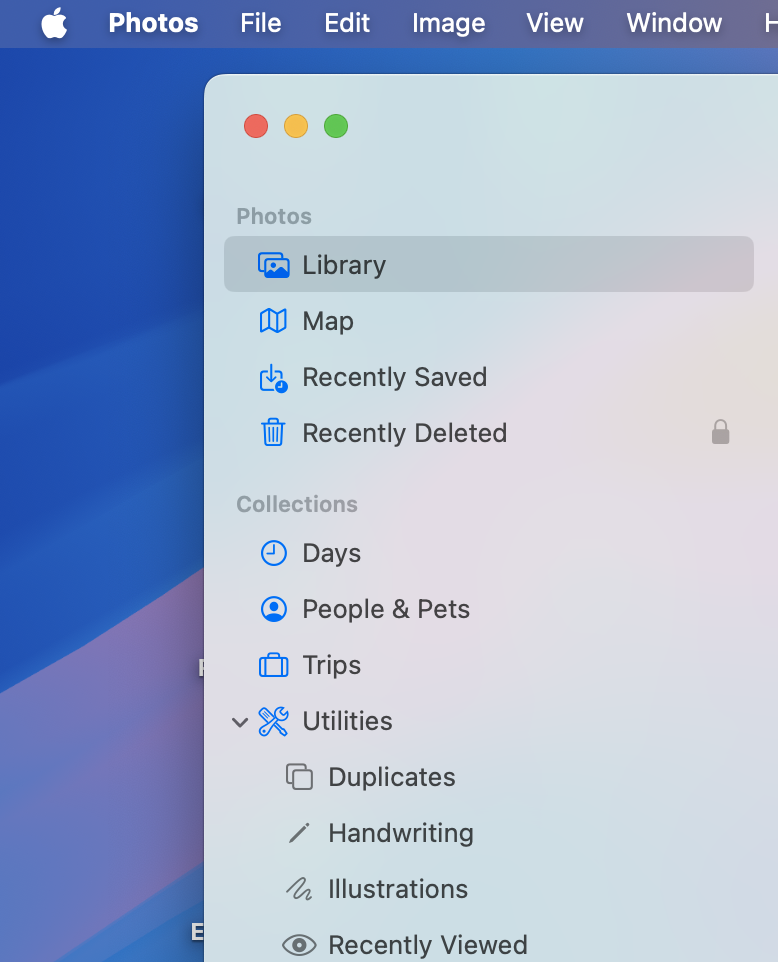778x962 pixels.
Task: Click the Utilities tools icon
Action: (x=273, y=721)
